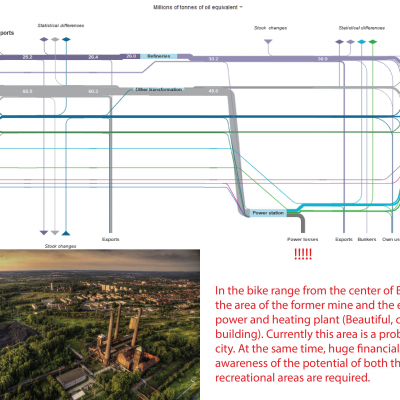
Task: Click the Power station node
Action: click(268, 213)
